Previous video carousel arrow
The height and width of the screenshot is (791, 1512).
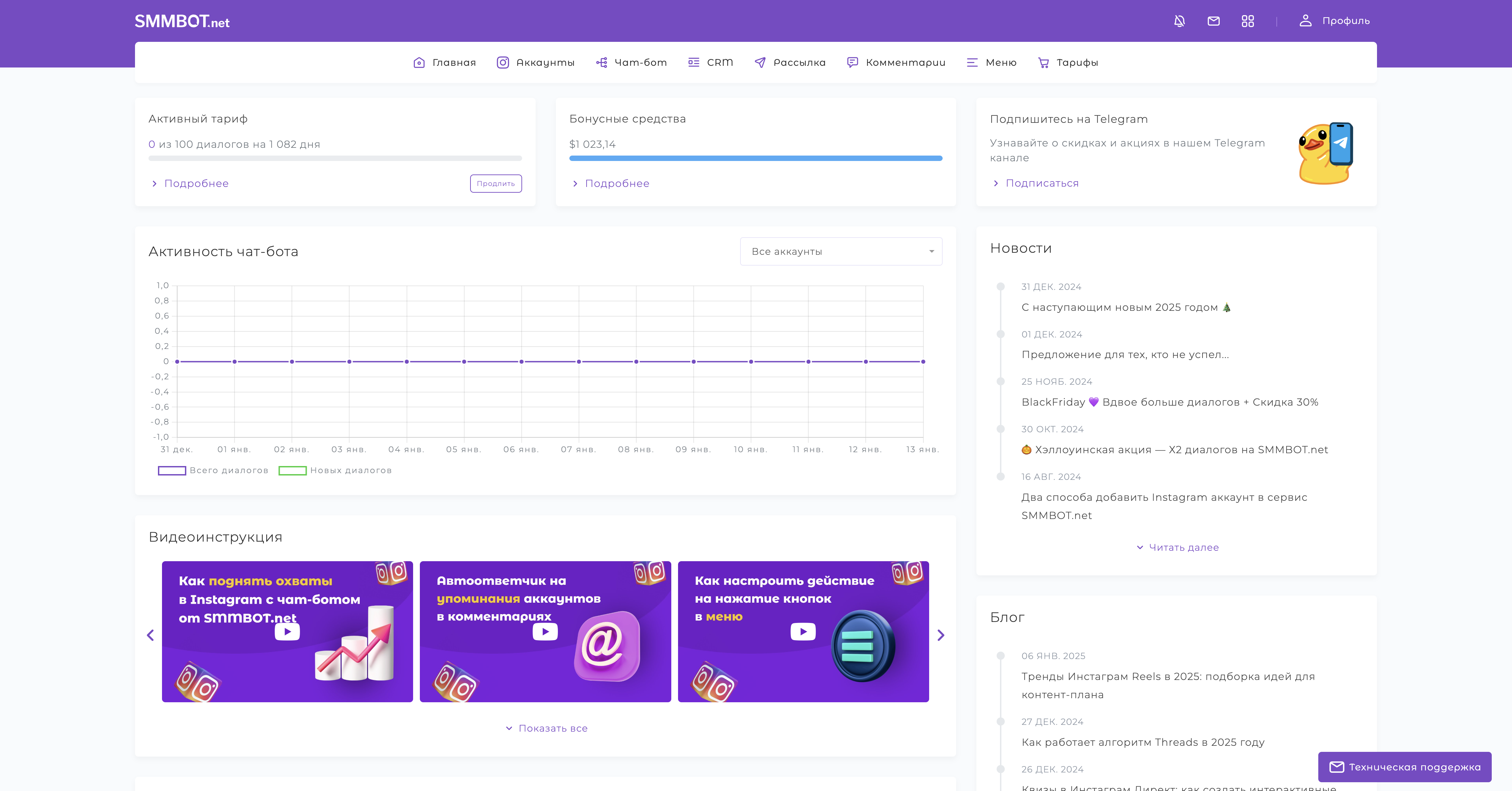(150, 635)
